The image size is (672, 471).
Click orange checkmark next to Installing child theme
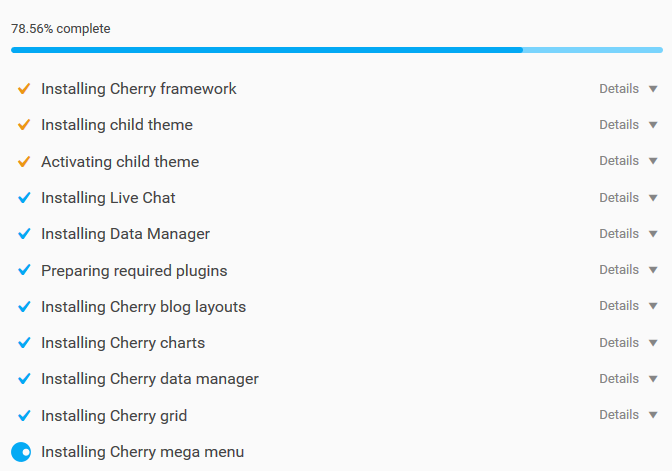(24, 125)
